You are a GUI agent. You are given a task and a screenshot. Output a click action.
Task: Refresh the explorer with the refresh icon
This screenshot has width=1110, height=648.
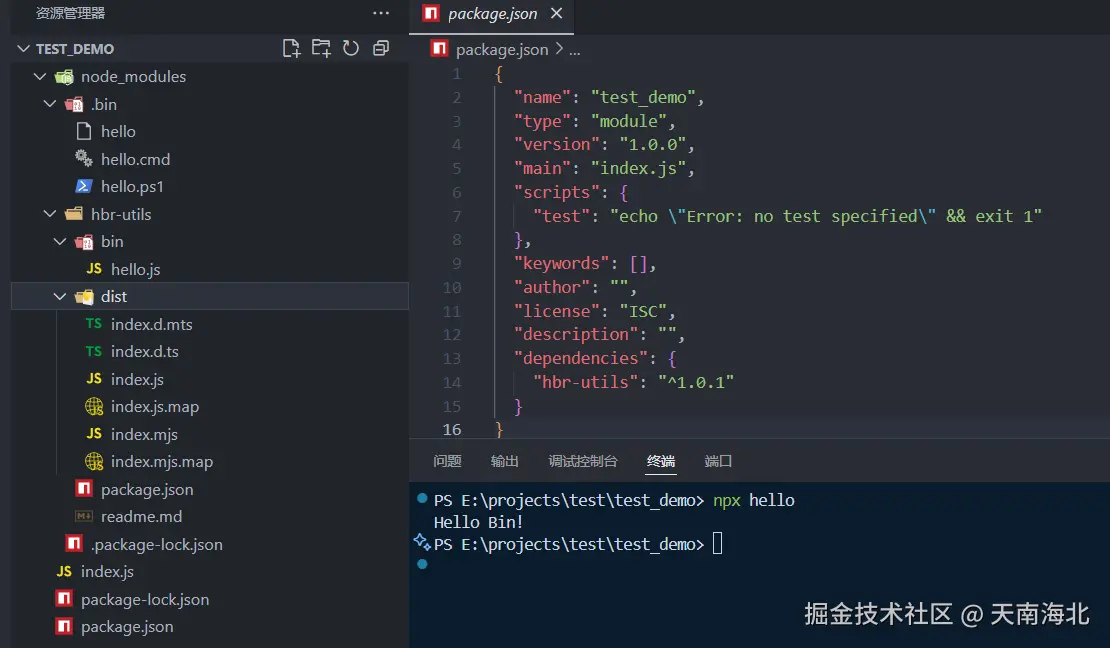pyautogui.click(x=351, y=48)
